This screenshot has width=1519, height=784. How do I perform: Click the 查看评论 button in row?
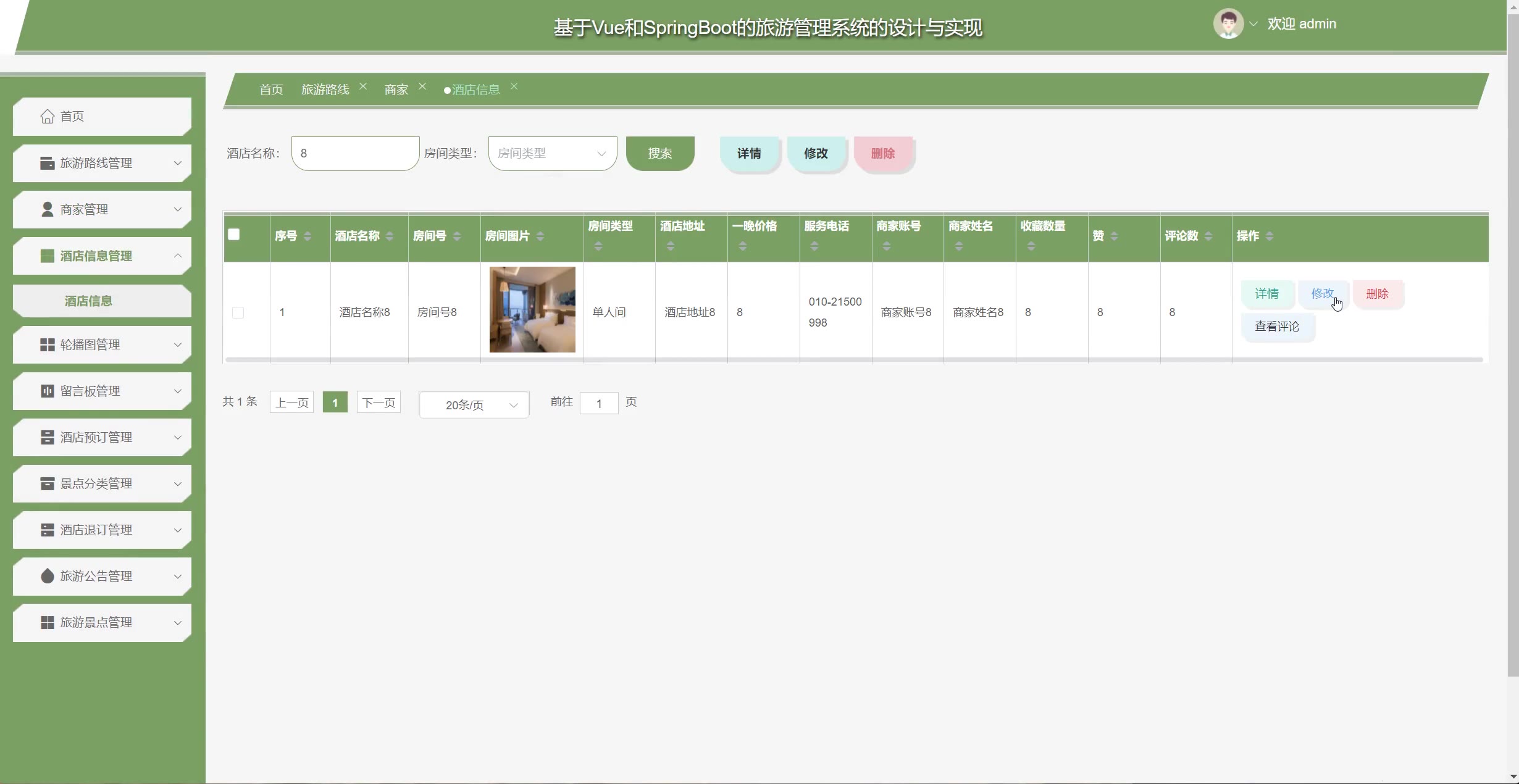point(1276,327)
